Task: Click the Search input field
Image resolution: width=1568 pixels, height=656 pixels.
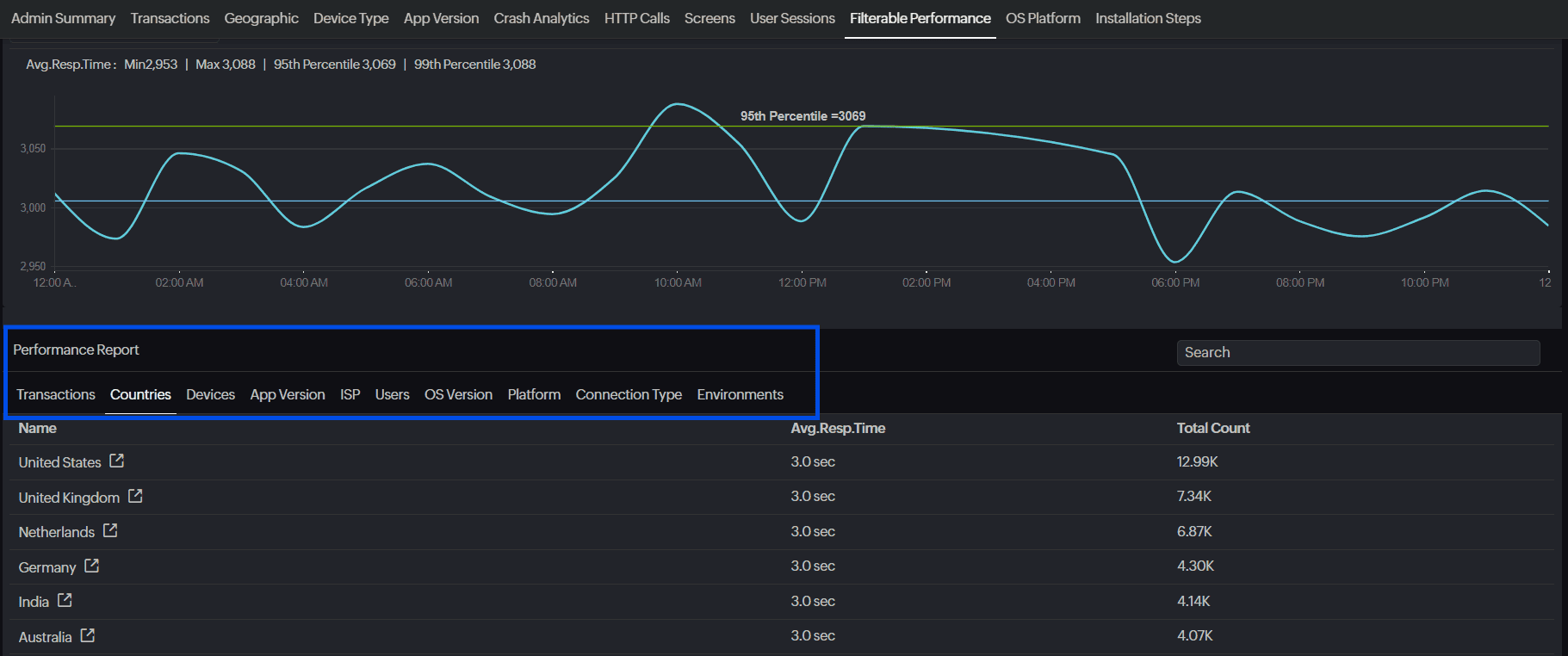Action: tap(1358, 353)
